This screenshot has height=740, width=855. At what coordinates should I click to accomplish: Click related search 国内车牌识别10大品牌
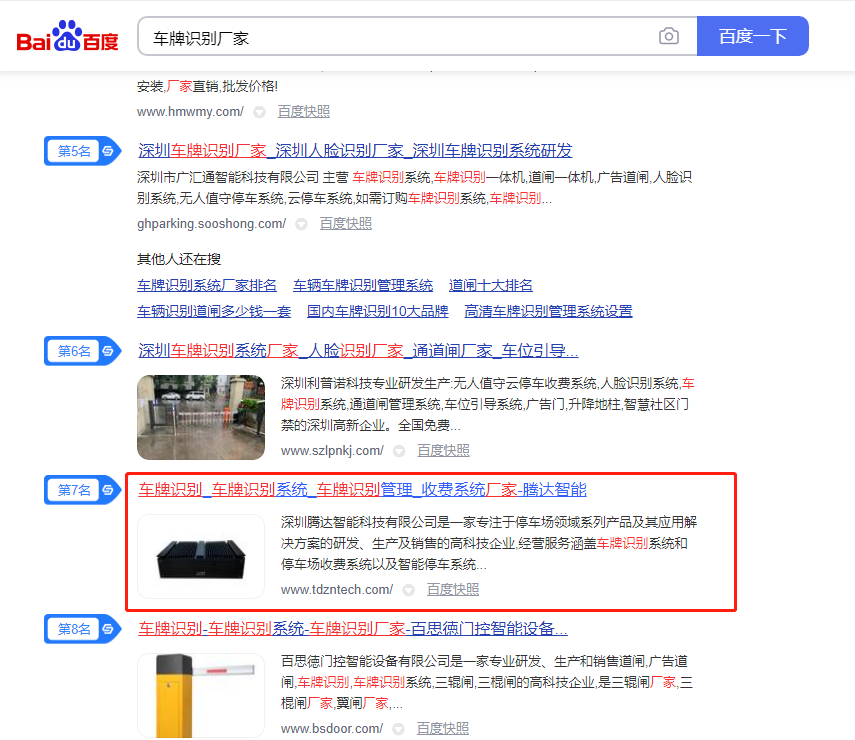tap(377, 311)
